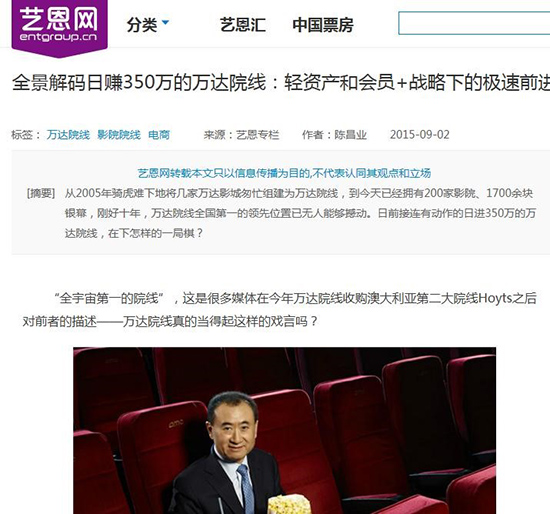Viewport: 550px width, 514px height.
Task: Open the 万达院线 tag link
Action: [x=68, y=135]
